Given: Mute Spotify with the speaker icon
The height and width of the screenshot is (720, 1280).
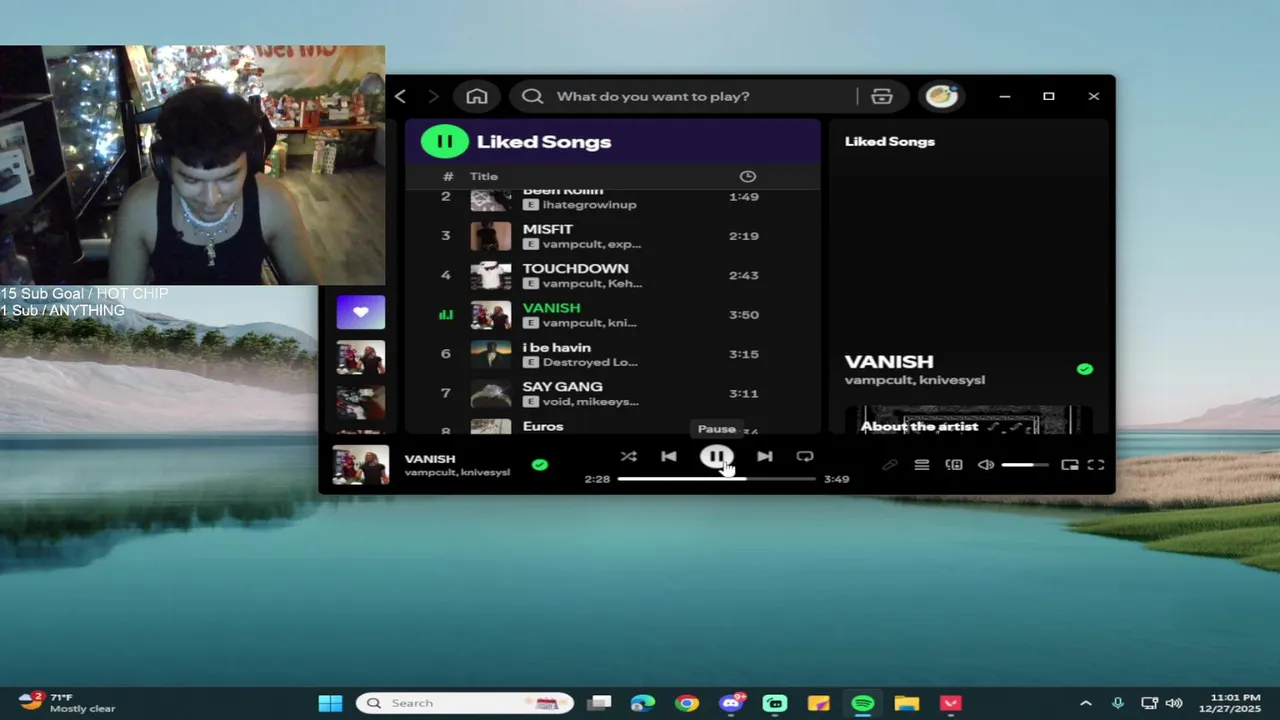Looking at the screenshot, I should (986, 465).
